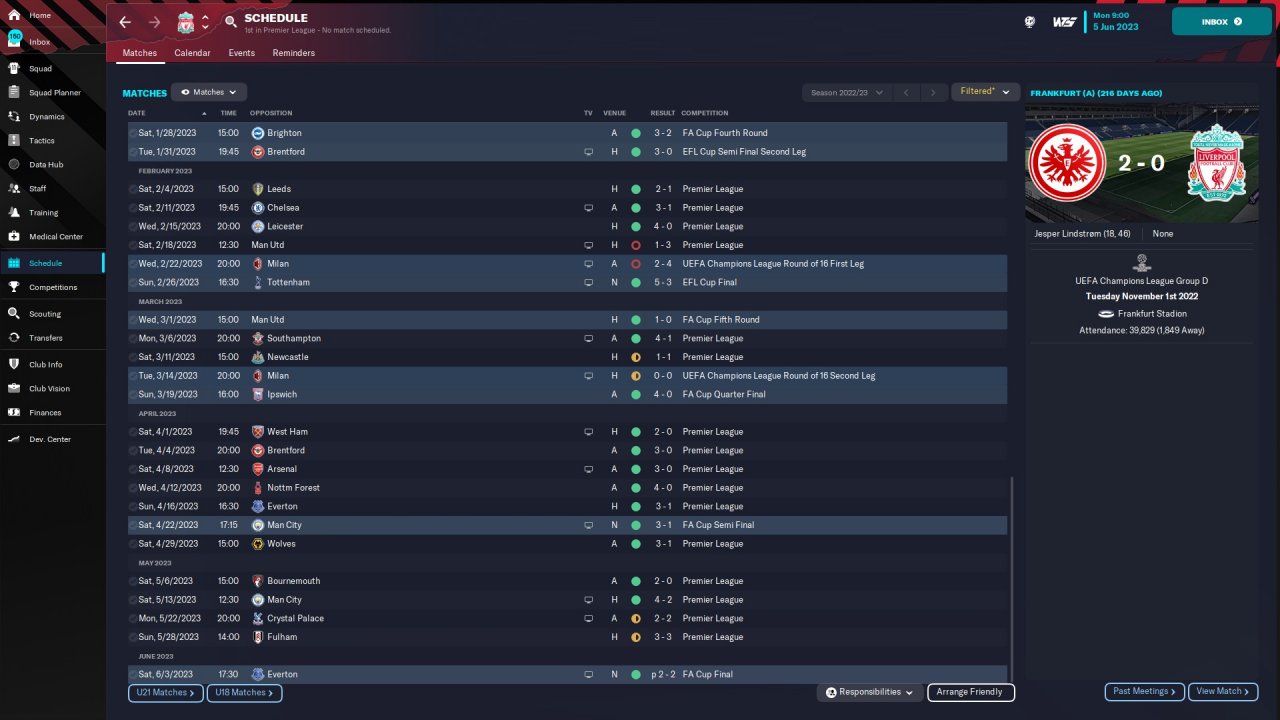1280x720 pixels.
Task: Open the search magnifier icon
Action: 231,22
